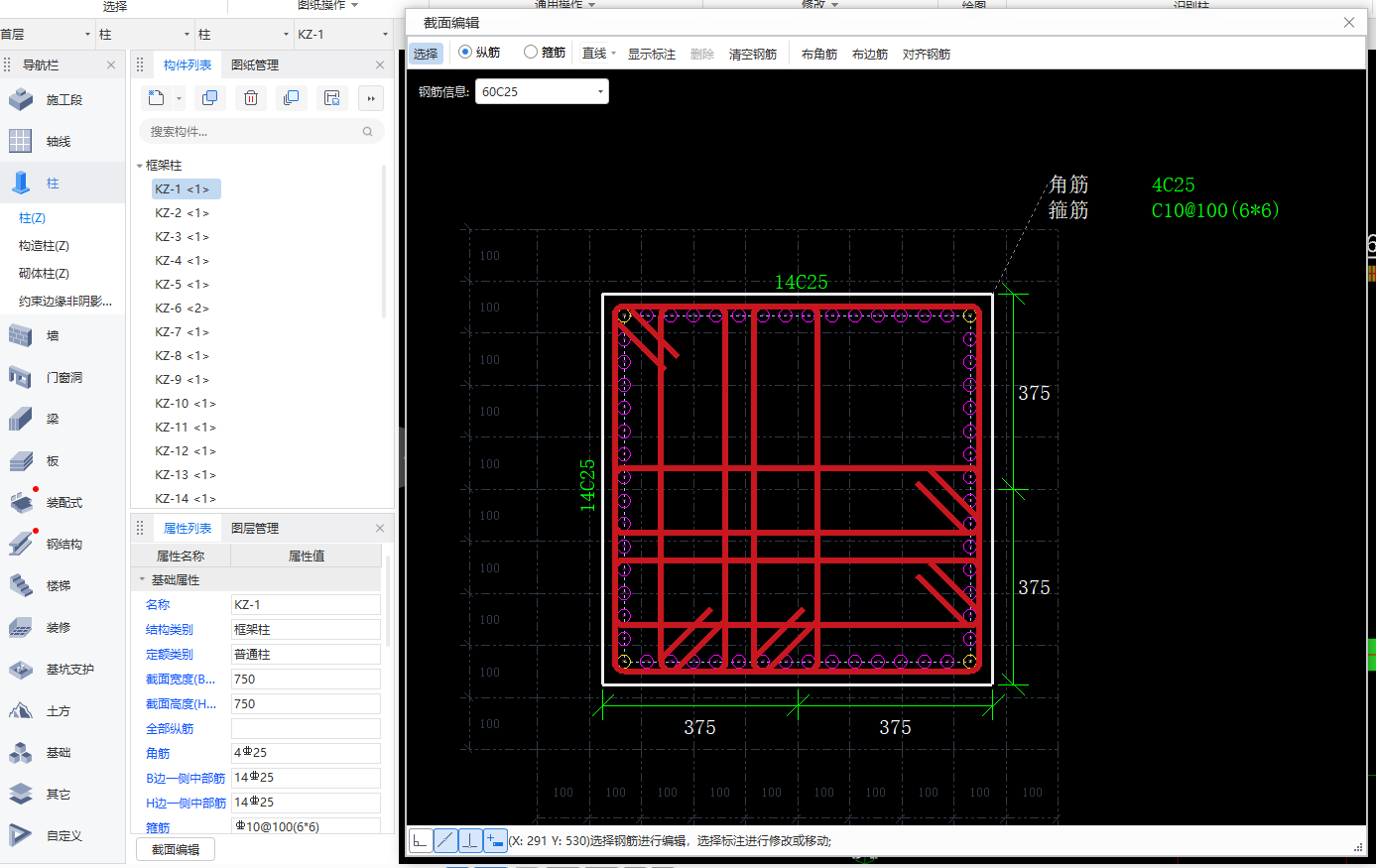Click 布边筋 button
The height and width of the screenshot is (868, 1376).
[870, 54]
